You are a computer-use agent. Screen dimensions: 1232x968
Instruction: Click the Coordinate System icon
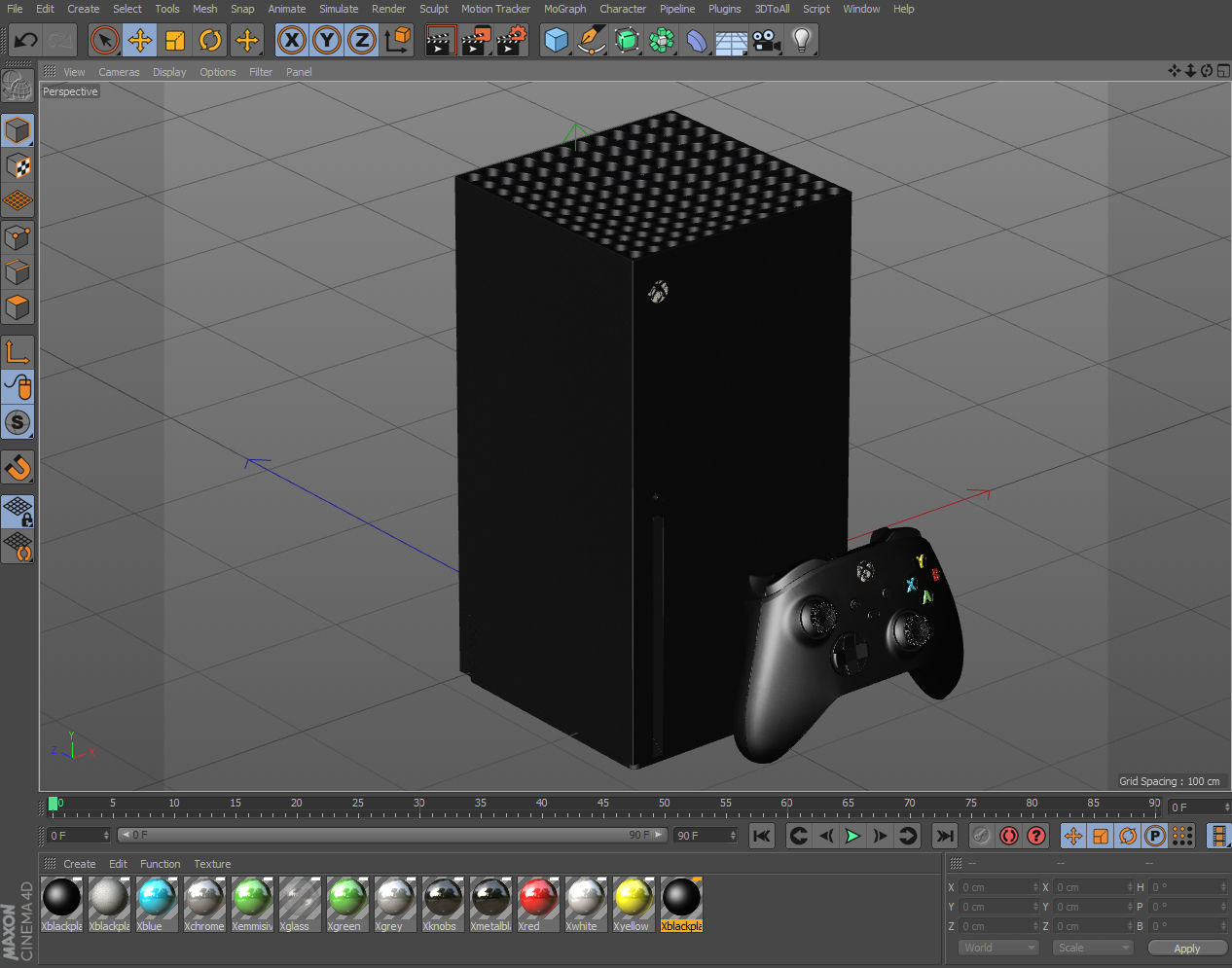(397, 41)
